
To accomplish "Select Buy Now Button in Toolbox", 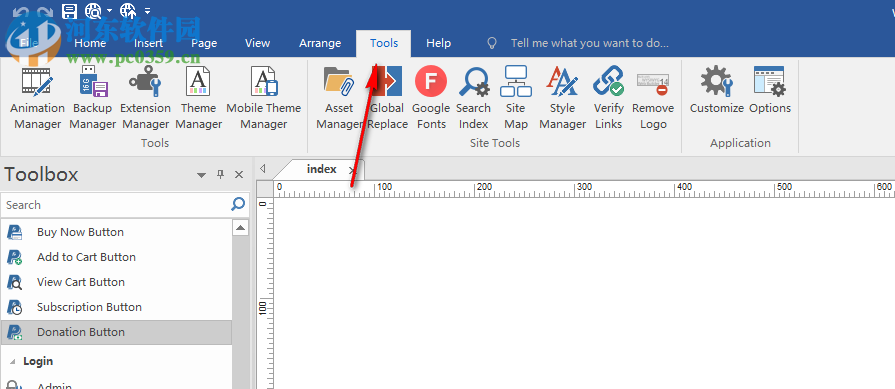I will pyautogui.click(x=116, y=232).
